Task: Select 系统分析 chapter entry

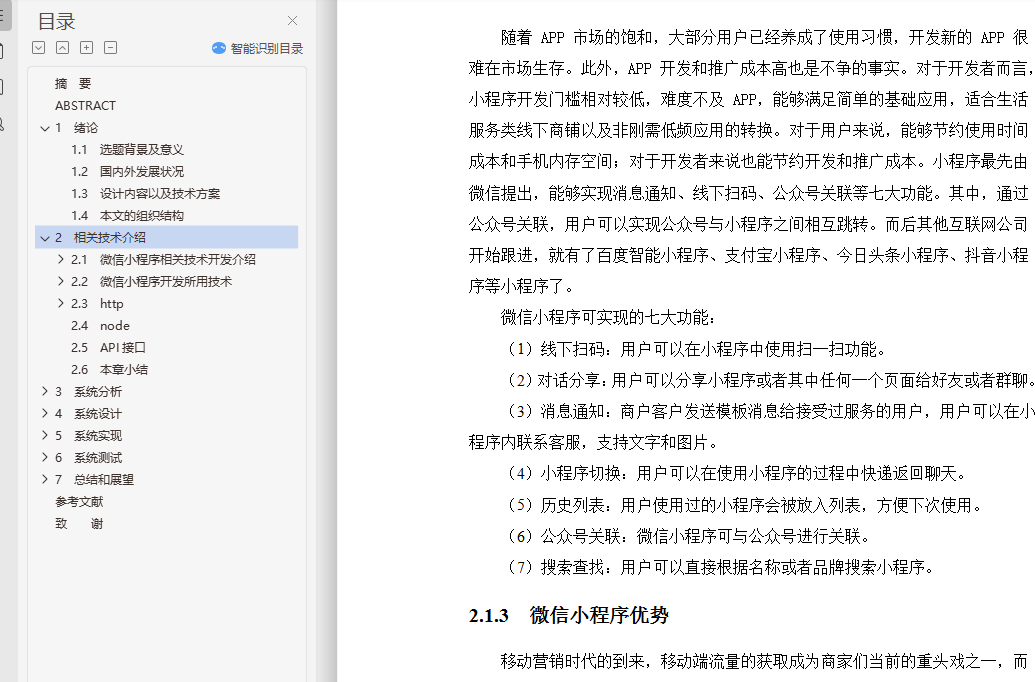Action: click(98, 392)
